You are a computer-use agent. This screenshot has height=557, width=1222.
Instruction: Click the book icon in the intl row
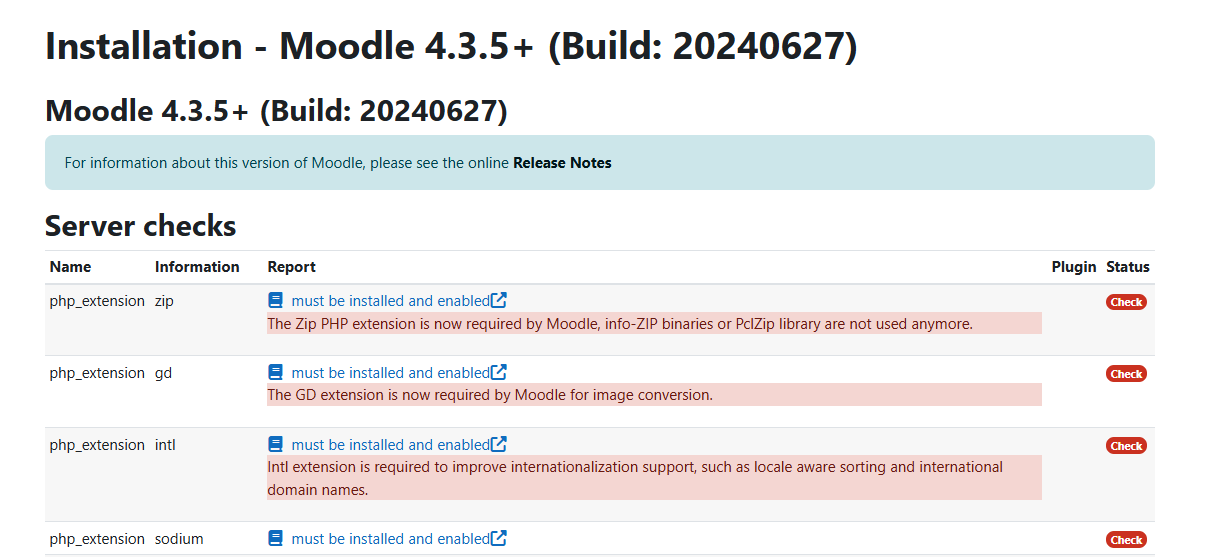pyautogui.click(x=276, y=444)
